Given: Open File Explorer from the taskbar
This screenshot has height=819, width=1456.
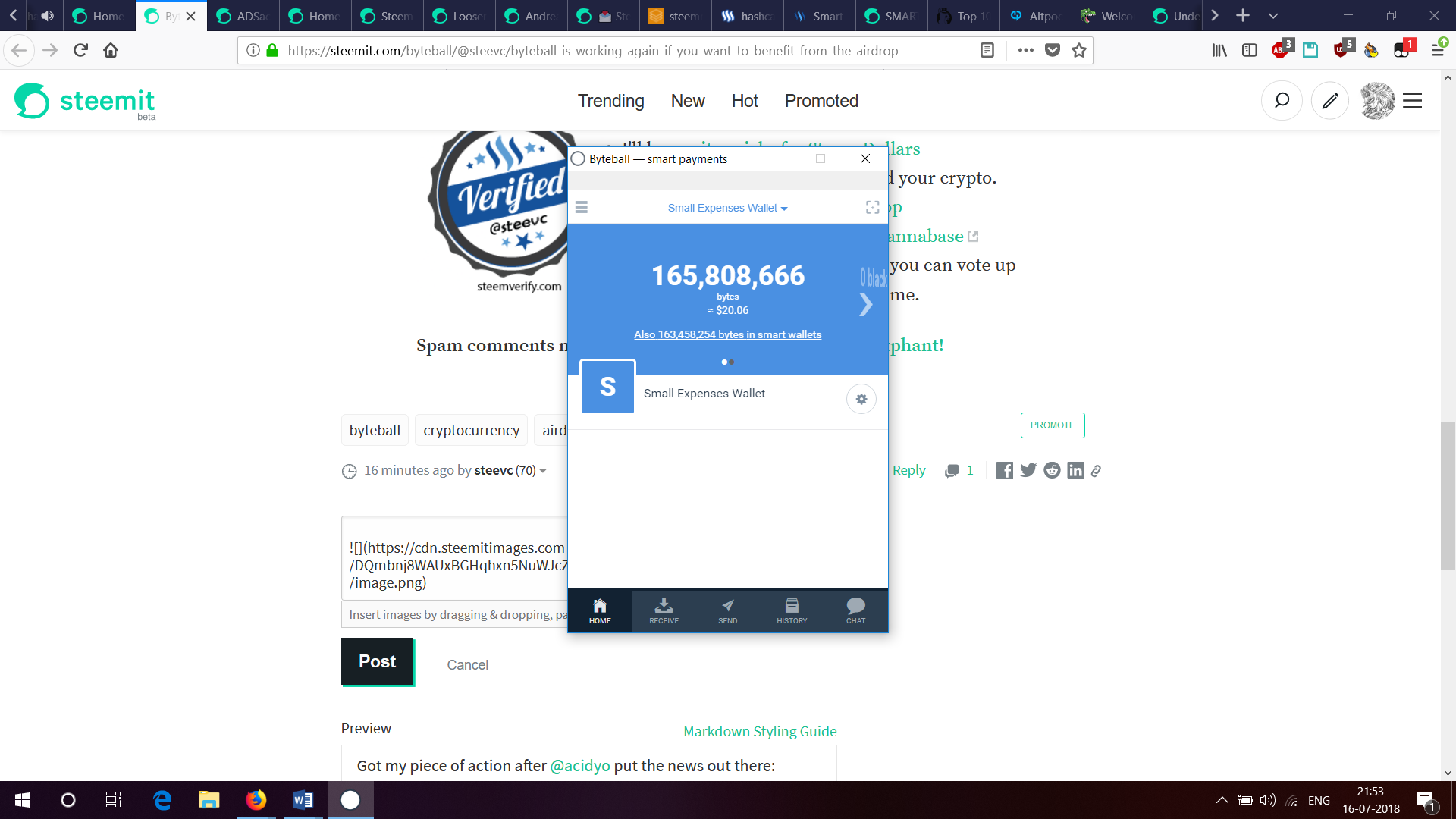Looking at the screenshot, I should click(209, 800).
